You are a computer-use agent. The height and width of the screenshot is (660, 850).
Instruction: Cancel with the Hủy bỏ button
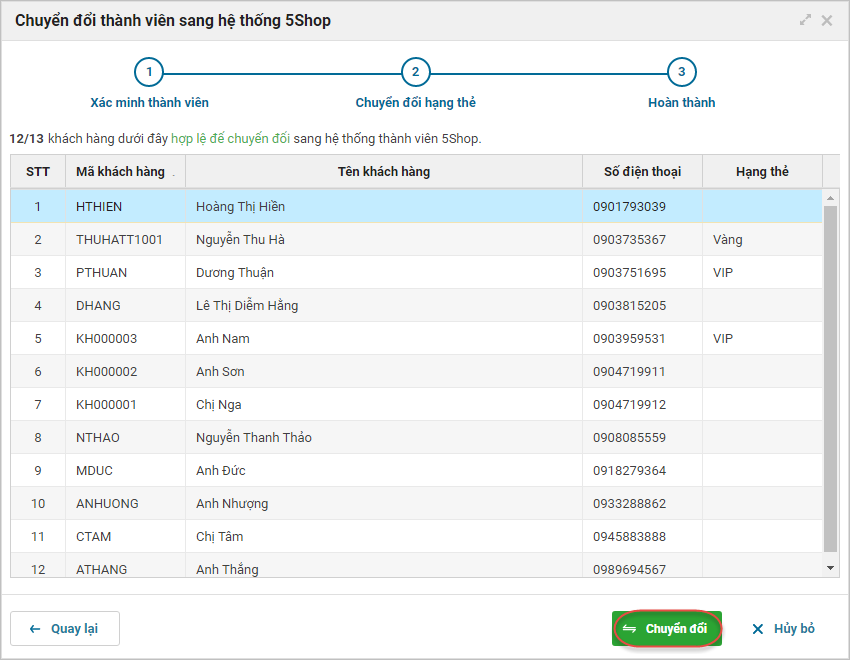(x=784, y=629)
